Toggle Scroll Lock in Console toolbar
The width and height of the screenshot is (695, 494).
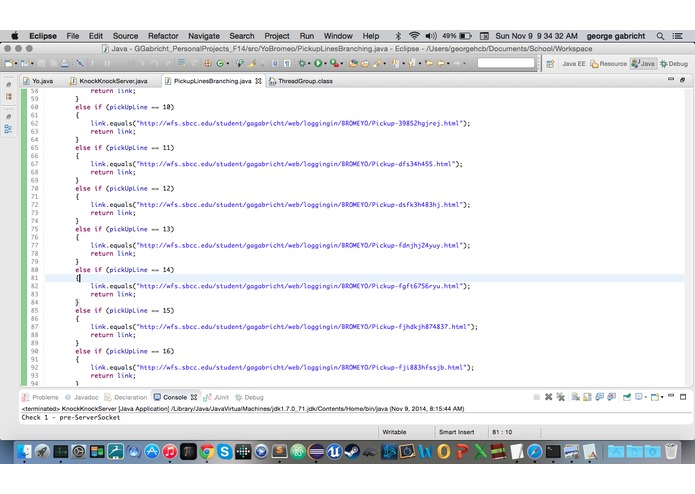click(587, 397)
